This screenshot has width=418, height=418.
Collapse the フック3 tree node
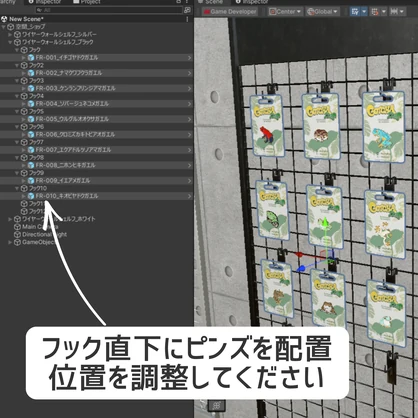17,81
